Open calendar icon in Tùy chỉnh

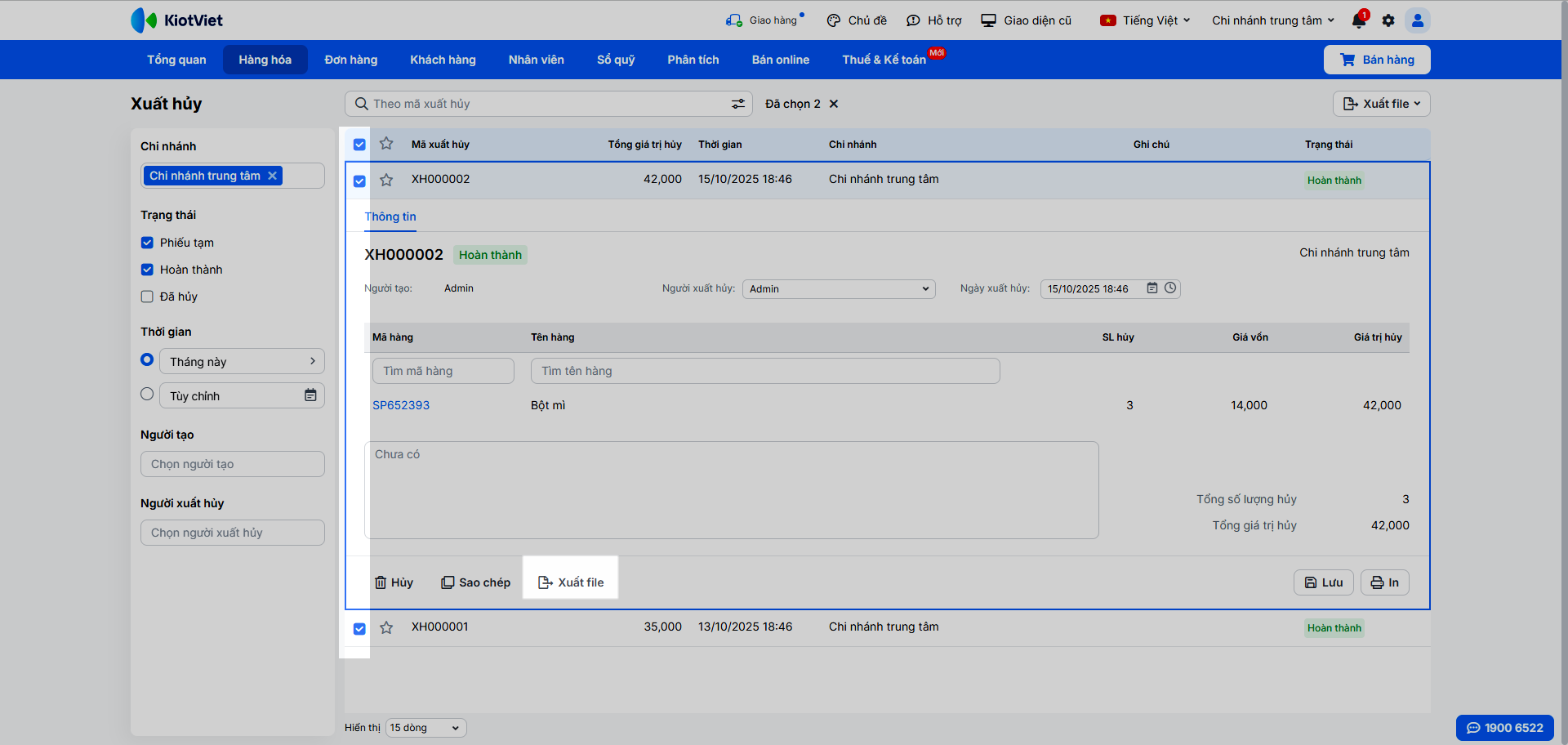click(x=310, y=395)
